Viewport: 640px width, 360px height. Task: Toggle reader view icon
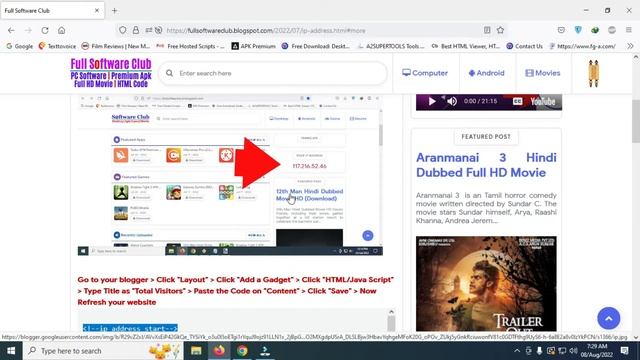[487, 30]
